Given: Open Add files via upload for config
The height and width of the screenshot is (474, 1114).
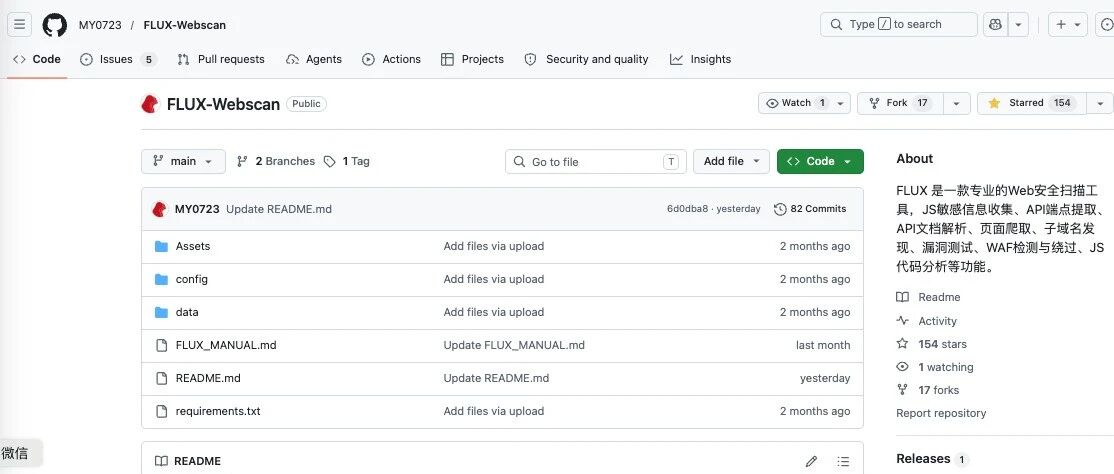Looking at the screenshot, I should coord(494,279).
